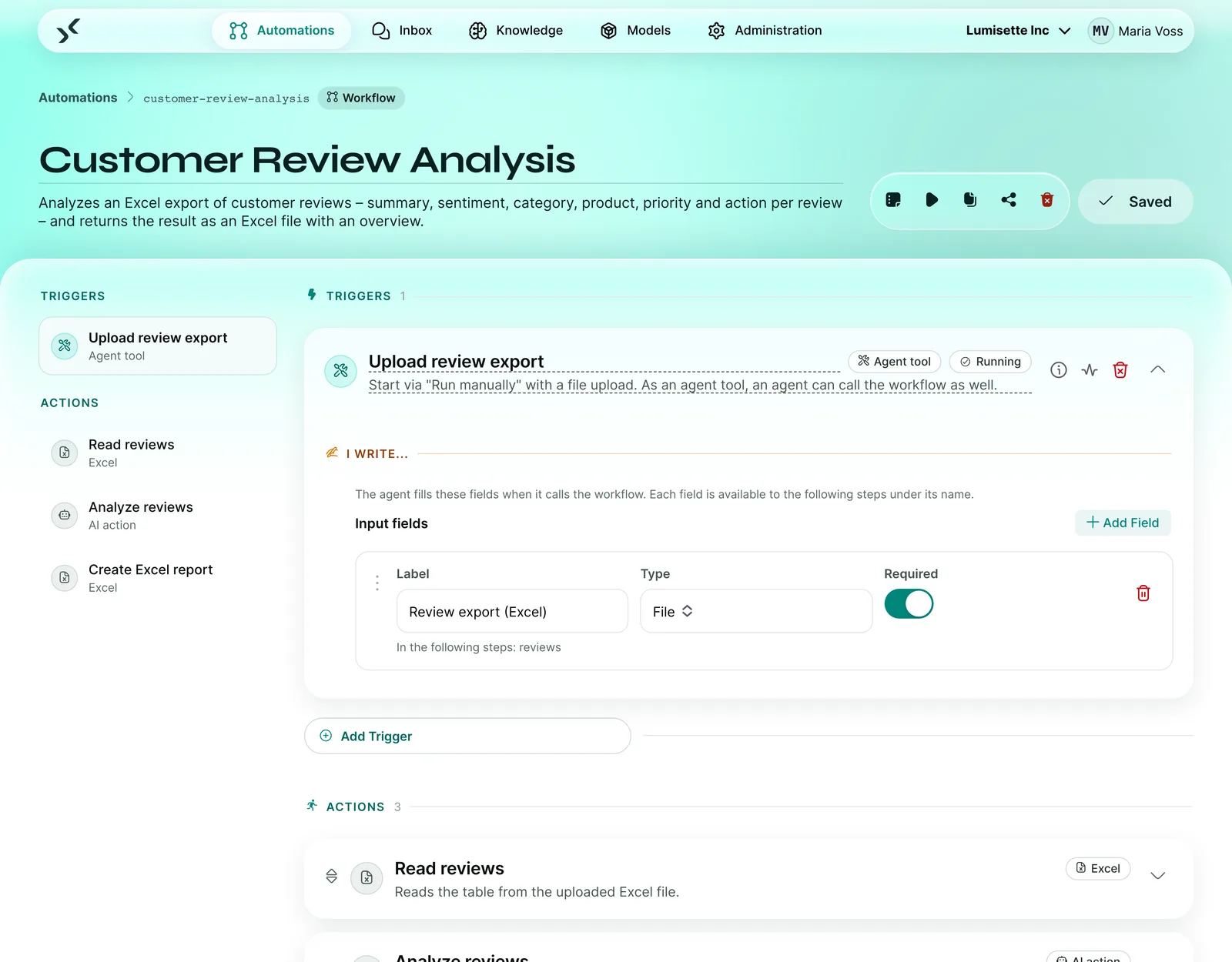Delete the workflow with the red trash icon
This screenshot has height=962, width=1232.
[1047, 200]
